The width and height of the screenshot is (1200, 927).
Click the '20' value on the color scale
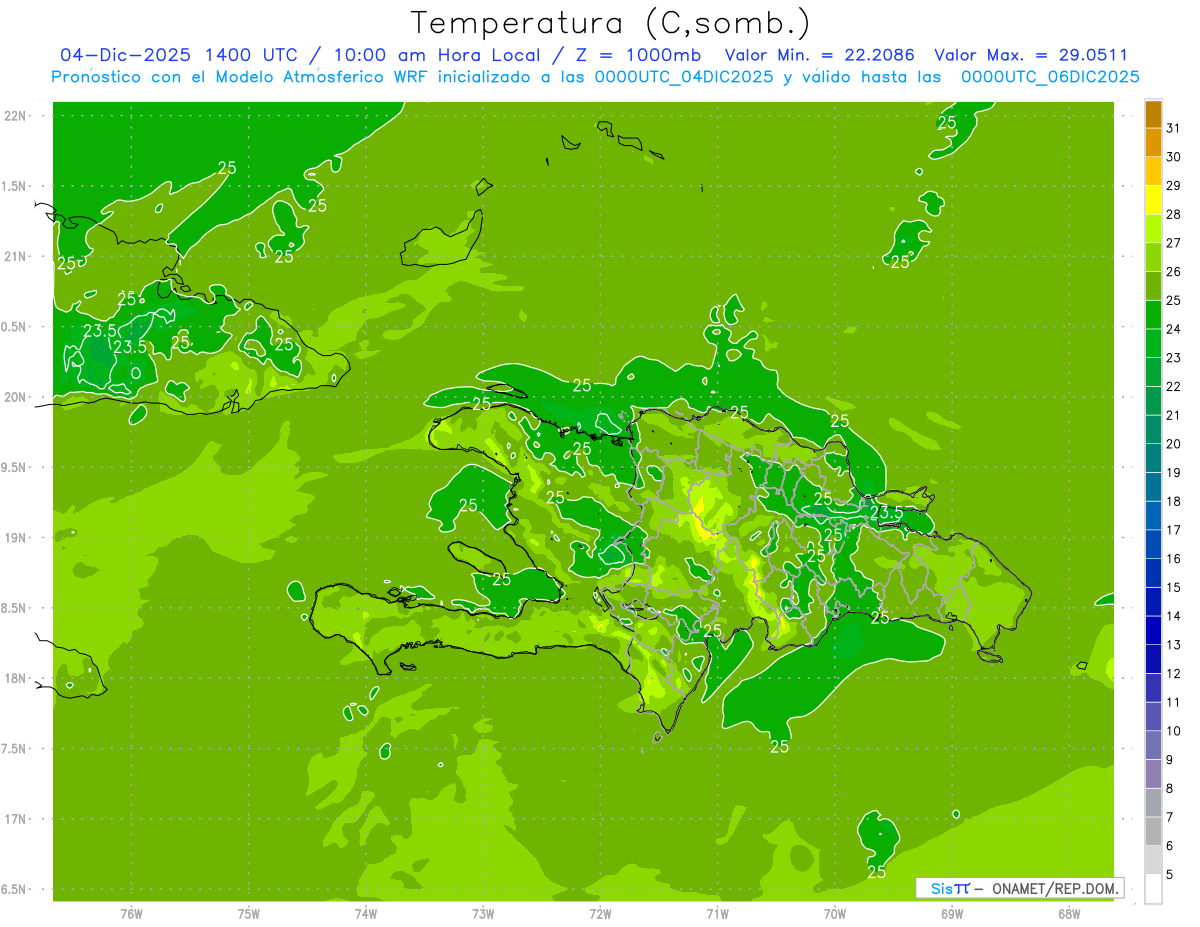click(x=1174, y=444)
